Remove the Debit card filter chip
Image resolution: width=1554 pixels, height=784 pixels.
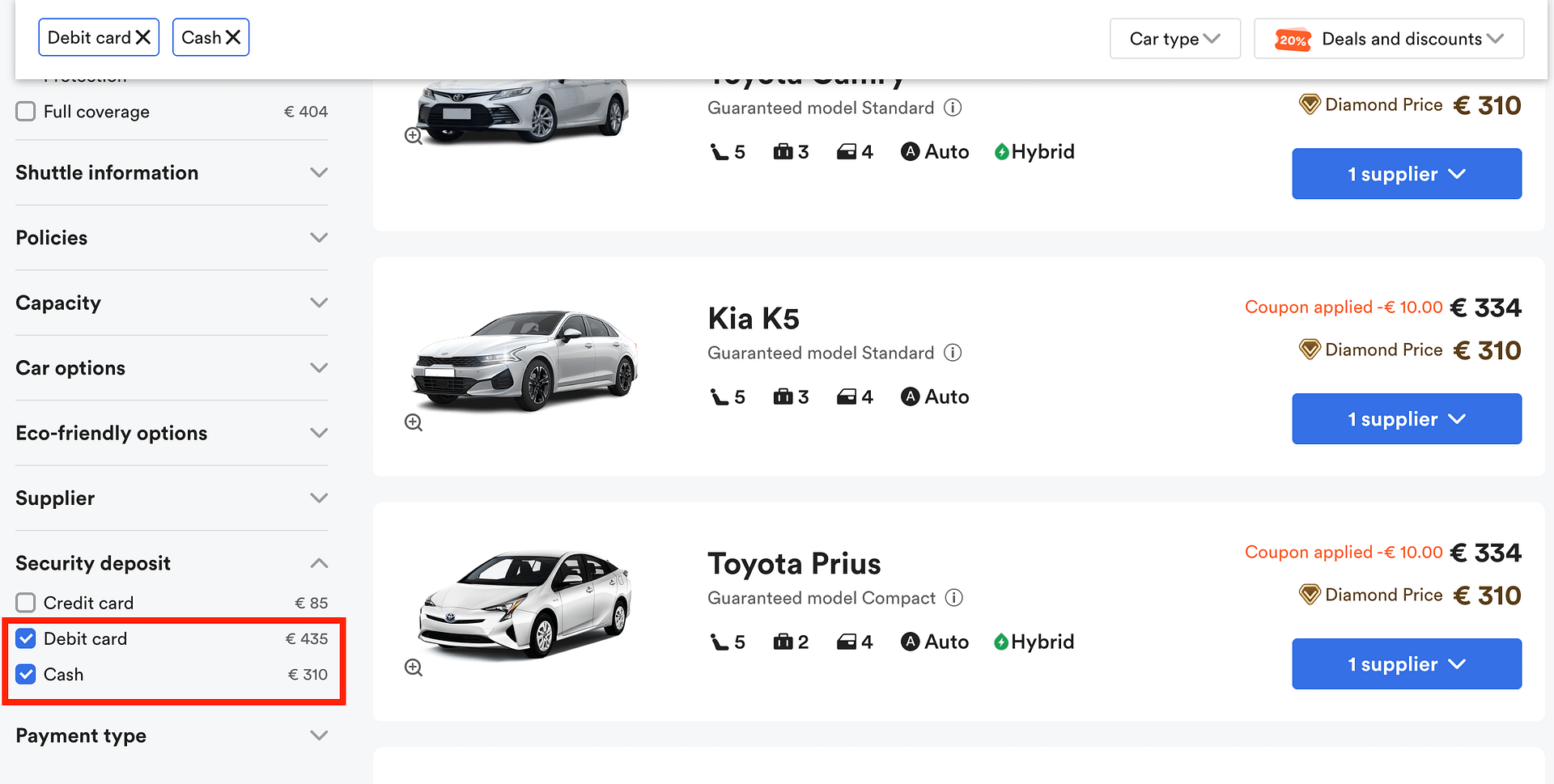pos(143,38)
